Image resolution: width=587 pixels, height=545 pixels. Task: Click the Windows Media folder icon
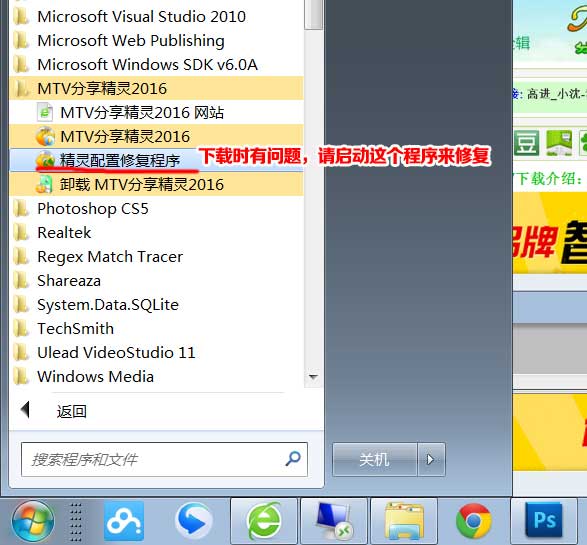click(21, 376)
